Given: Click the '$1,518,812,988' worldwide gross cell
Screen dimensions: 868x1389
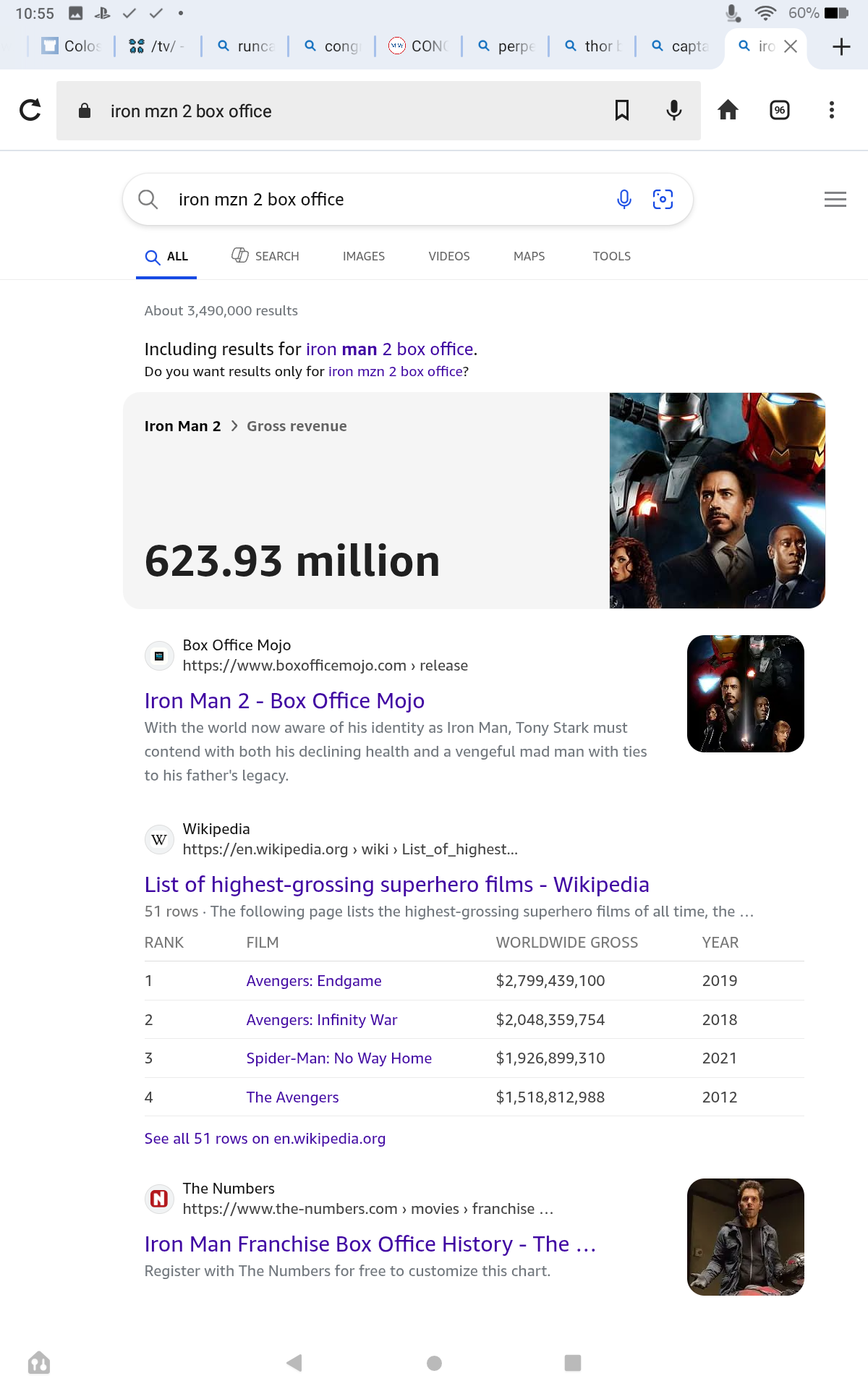Looking at the screenshot, I should 550,1097.
